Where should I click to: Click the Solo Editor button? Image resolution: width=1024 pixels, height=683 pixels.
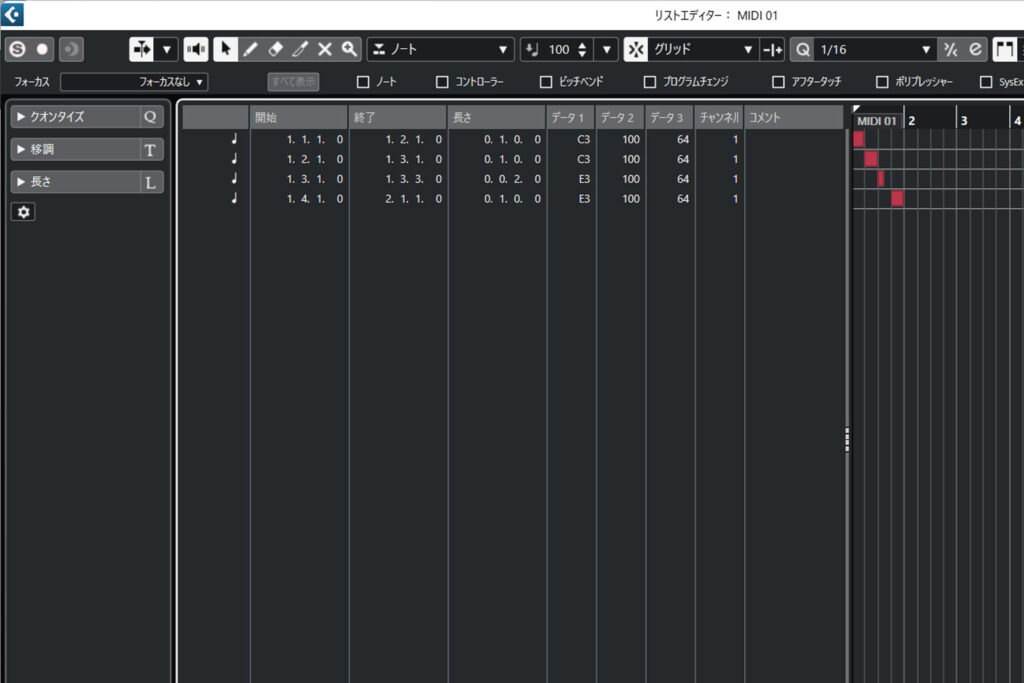coord(17,49)
